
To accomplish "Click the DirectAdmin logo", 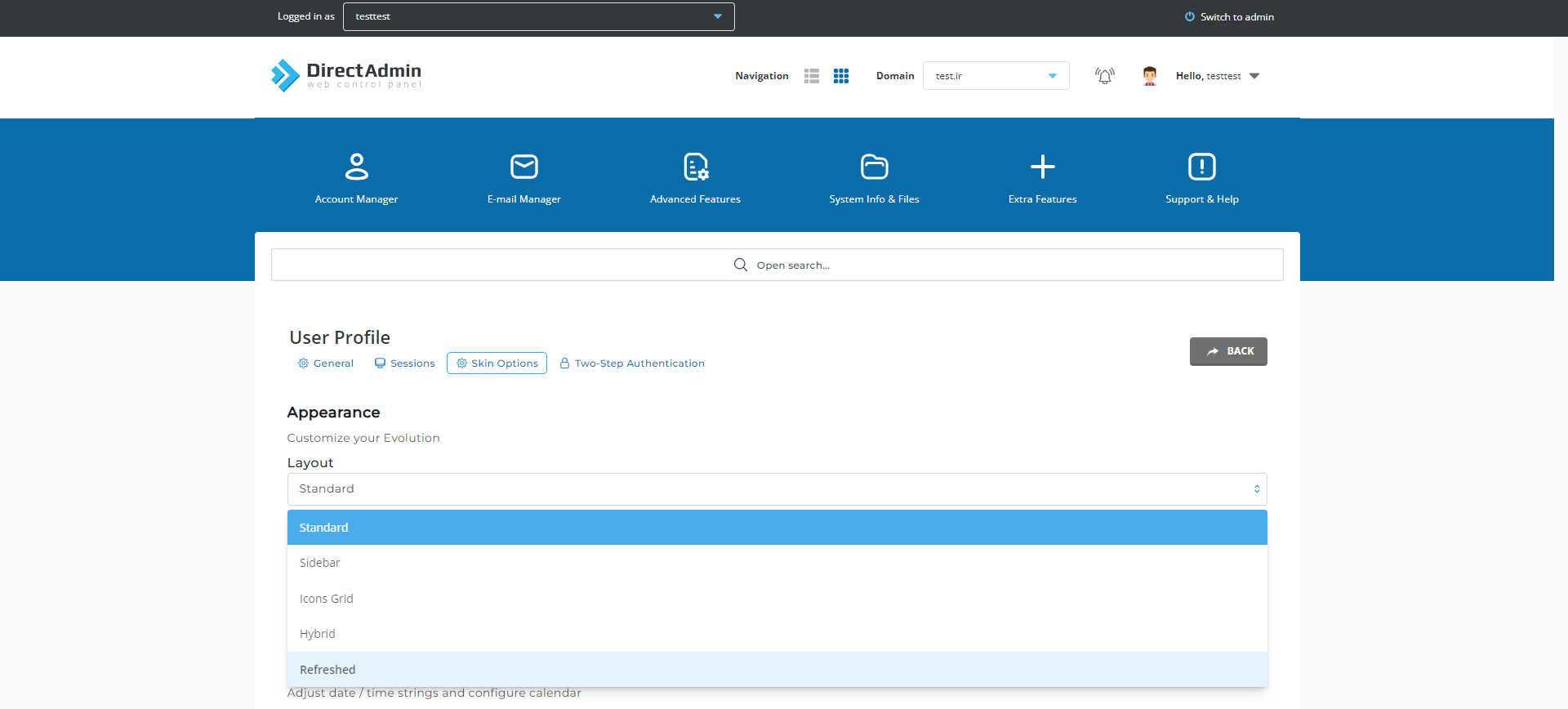I will [x=346, y=75].
